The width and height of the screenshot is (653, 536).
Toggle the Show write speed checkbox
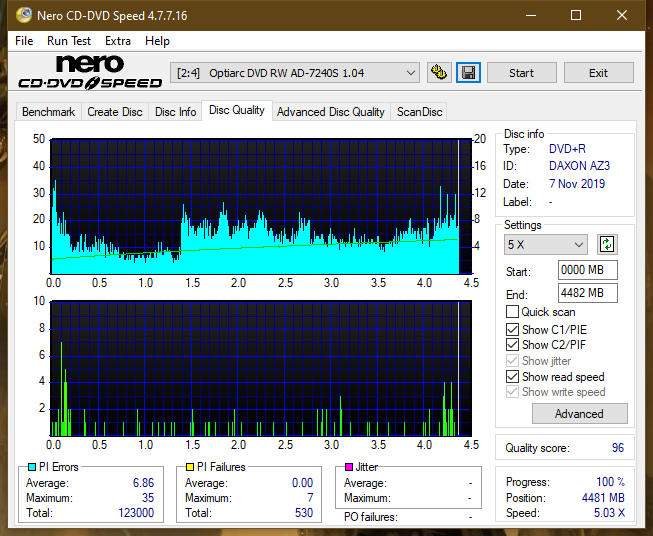pyautogui.click(x=512, y=392)
